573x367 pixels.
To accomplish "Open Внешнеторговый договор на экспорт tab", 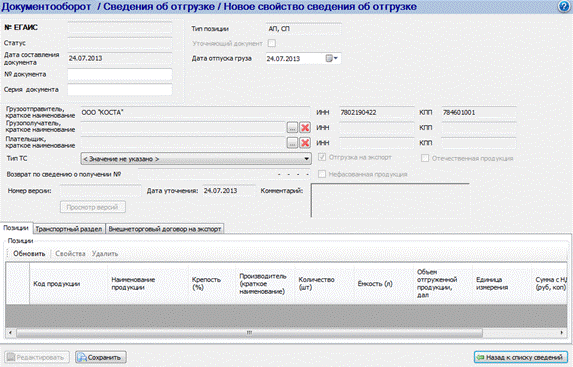I will pyautogui.click(x=164, y=229).
